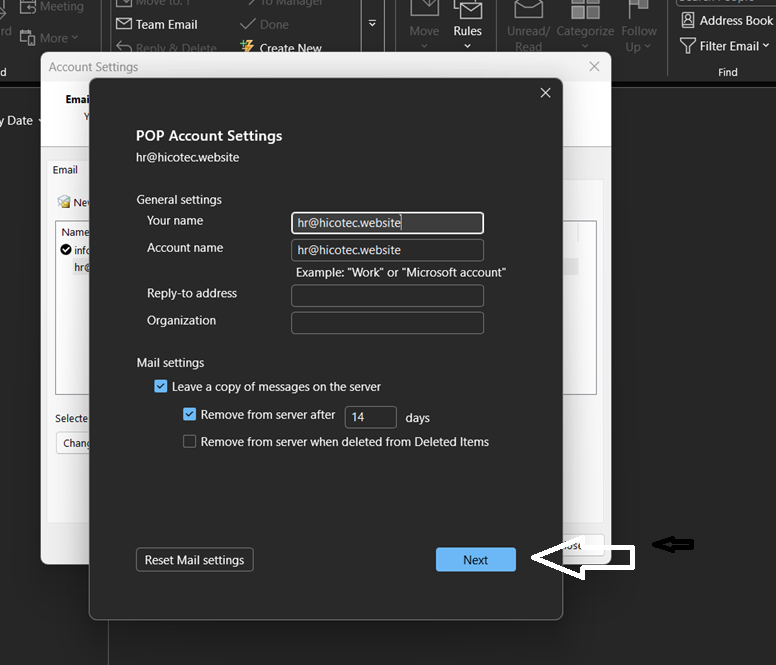Select the hr@ account row in list

pos(82,267)
